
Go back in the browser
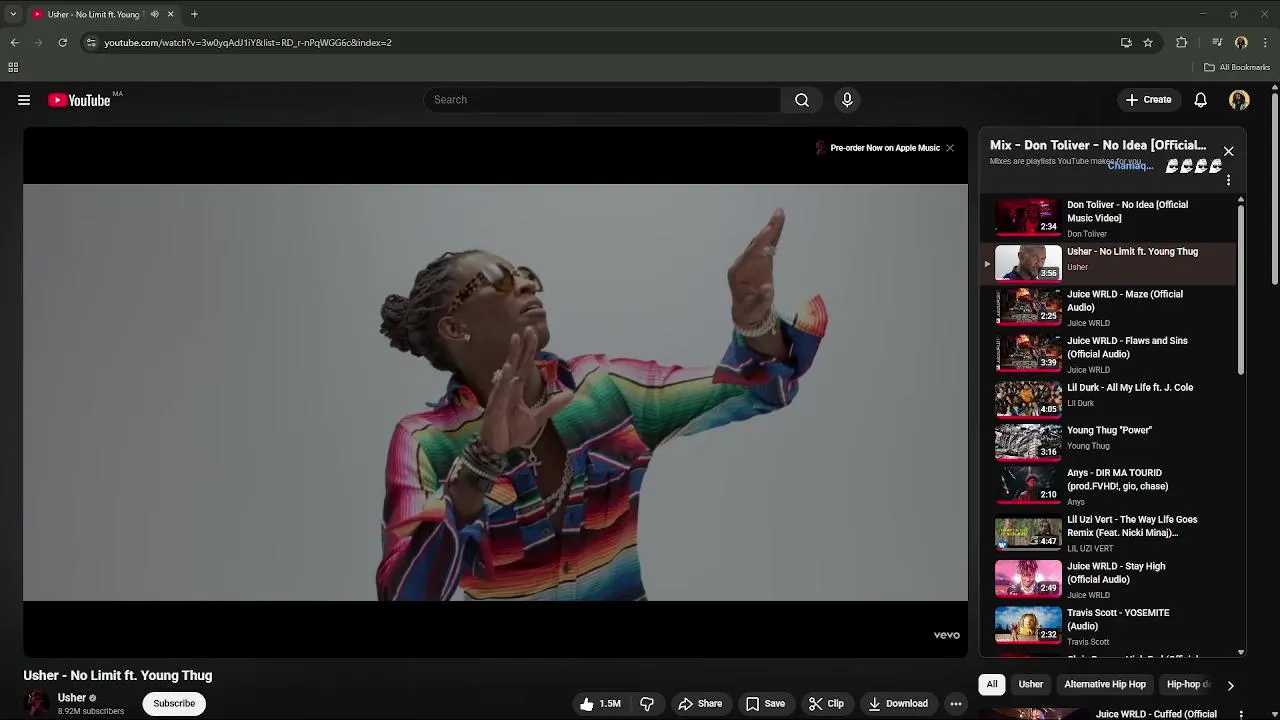(14, 42)
